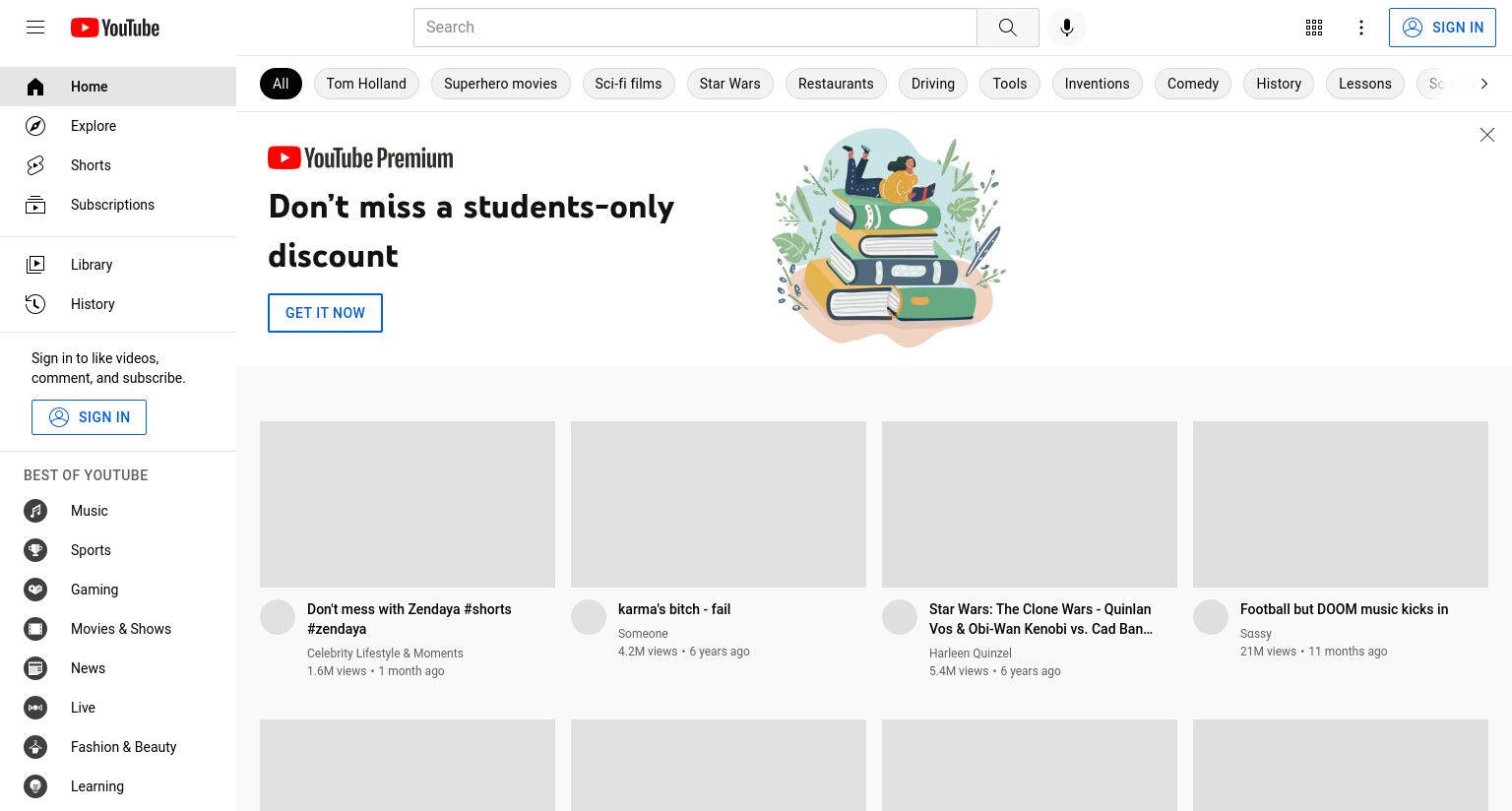Open Don't mess with Zendaya video title
Screen dimensions: 1512x811
tap(409, 619)
